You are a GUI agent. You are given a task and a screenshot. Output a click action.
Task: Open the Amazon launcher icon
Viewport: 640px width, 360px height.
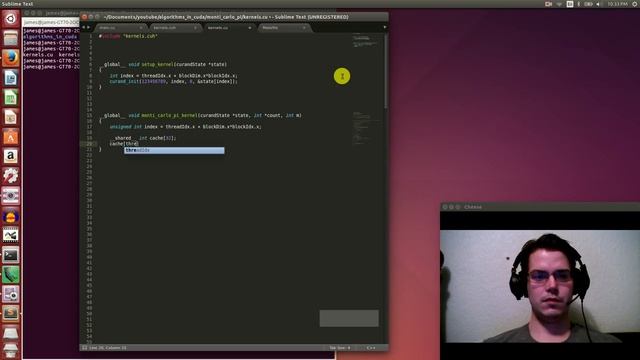point(11,156)
